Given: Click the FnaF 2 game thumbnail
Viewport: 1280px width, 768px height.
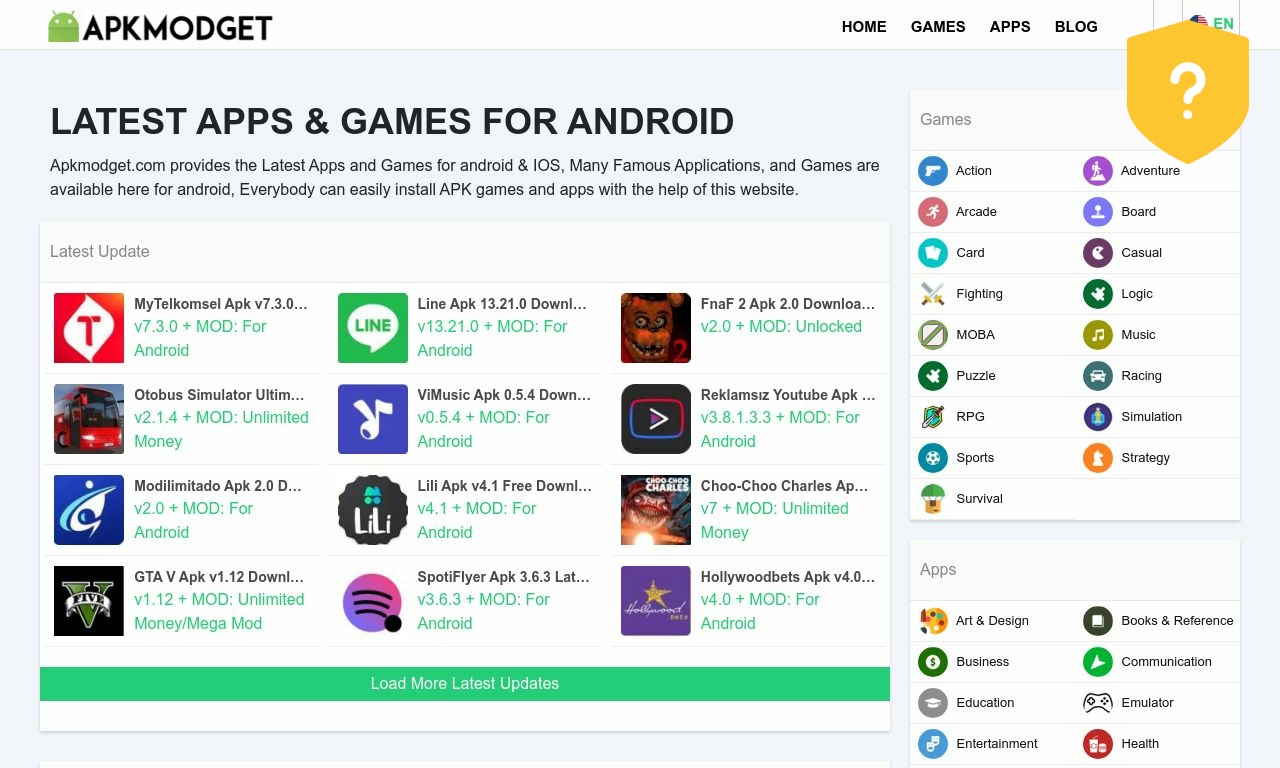Looking at the screenshot, I should (656, 328).
